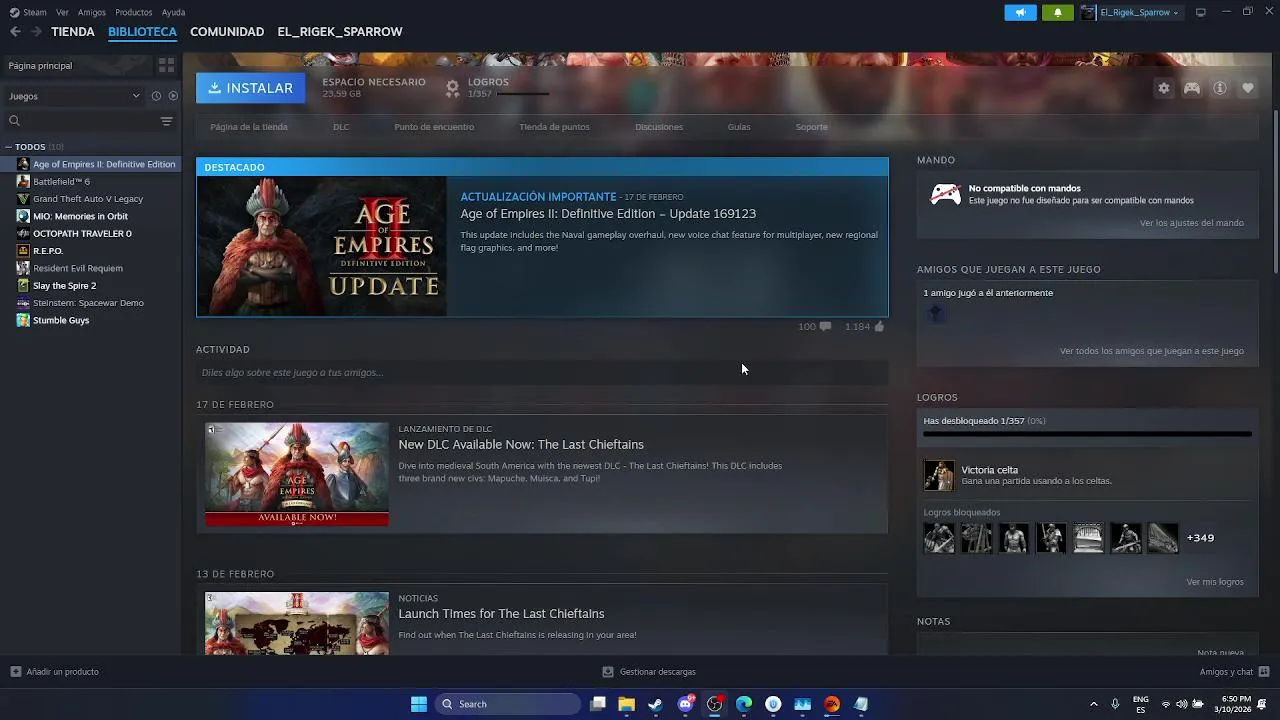Go back with the left arrow
Image resolution: width=1280 pixels, height=720 pixels.
click(x=15, y=32)
